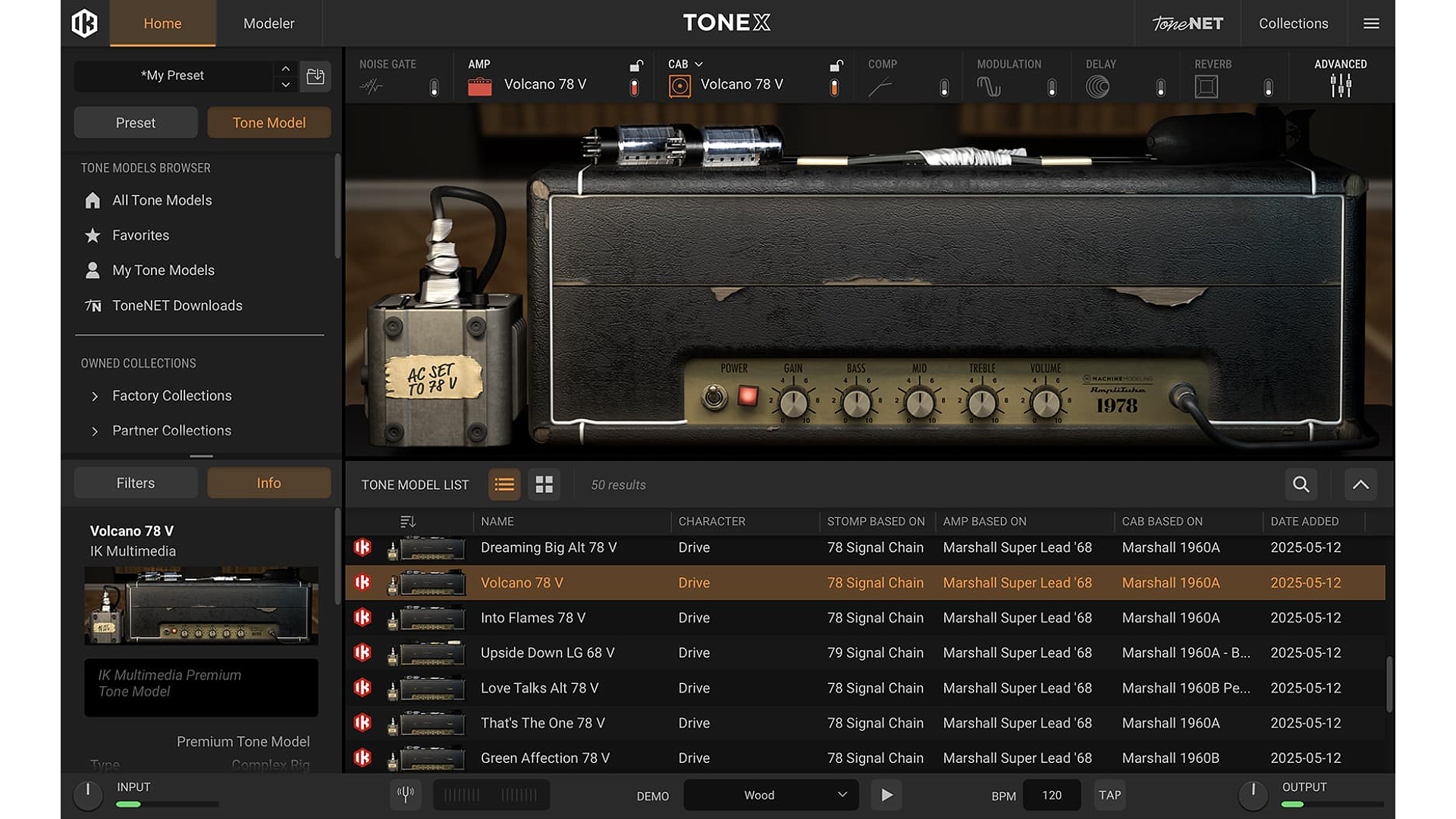Viewport: 1456px width, 819px height.
Task: Sort by DATE ADDED column
Action: pos(1304,522)
